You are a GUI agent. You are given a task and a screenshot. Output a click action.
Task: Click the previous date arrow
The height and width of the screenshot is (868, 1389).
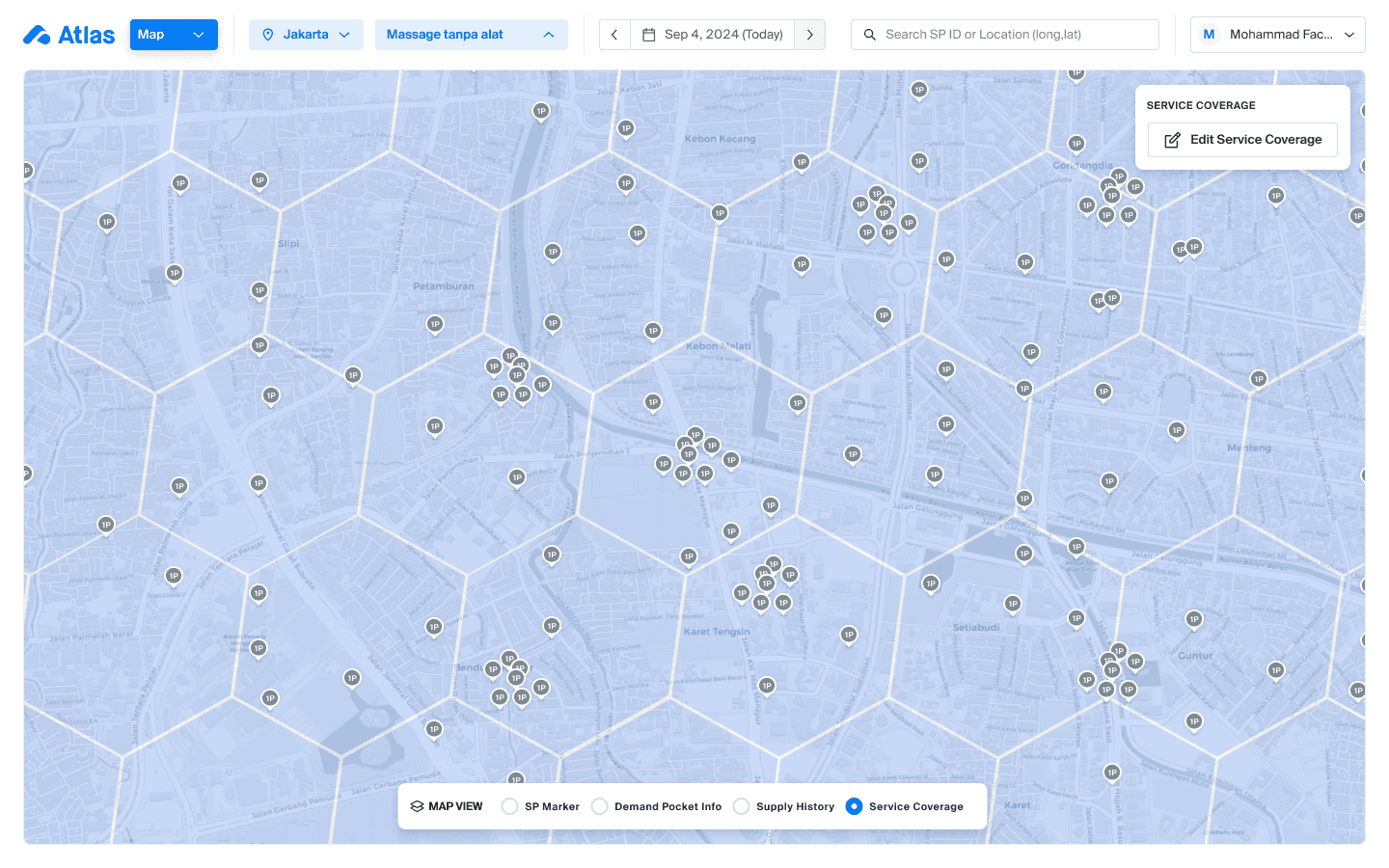tap(614, 35)
